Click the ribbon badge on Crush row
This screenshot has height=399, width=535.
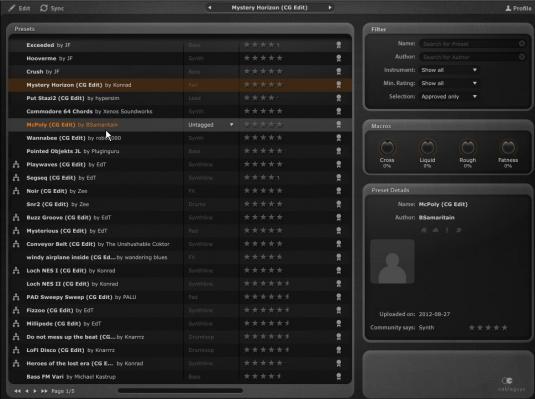tap(338, 71)
